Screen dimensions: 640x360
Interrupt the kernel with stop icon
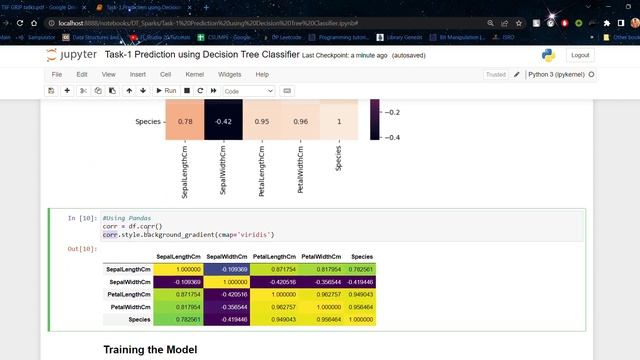(x=187, y=91)
